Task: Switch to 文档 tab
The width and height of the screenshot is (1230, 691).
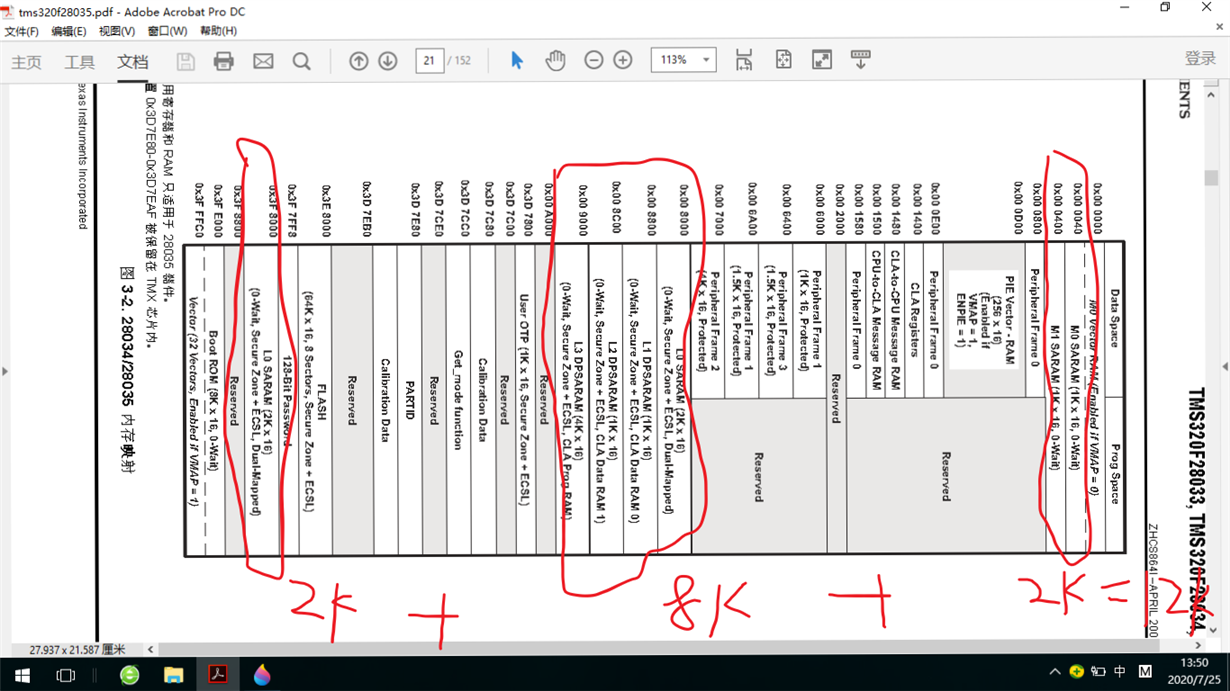Action: click(133, 62)
